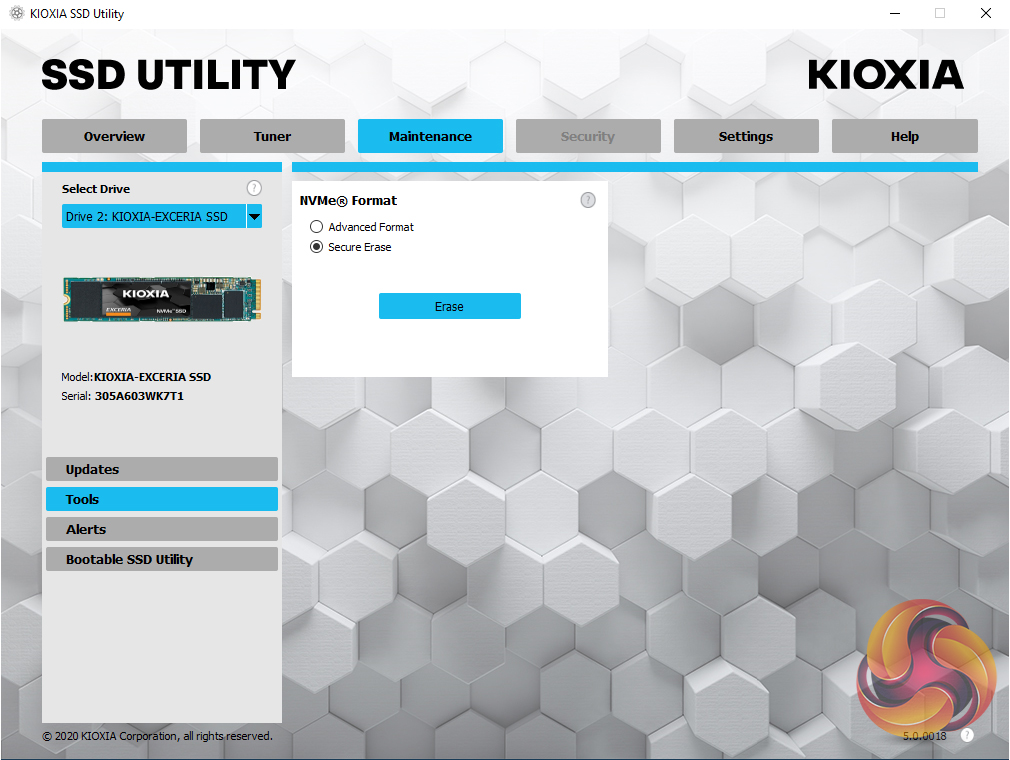Image resolution: width=1010 pixels, height=760 pixels.
Task: Expand the drive selection dropdown arrow
Action: pos(254,216)
